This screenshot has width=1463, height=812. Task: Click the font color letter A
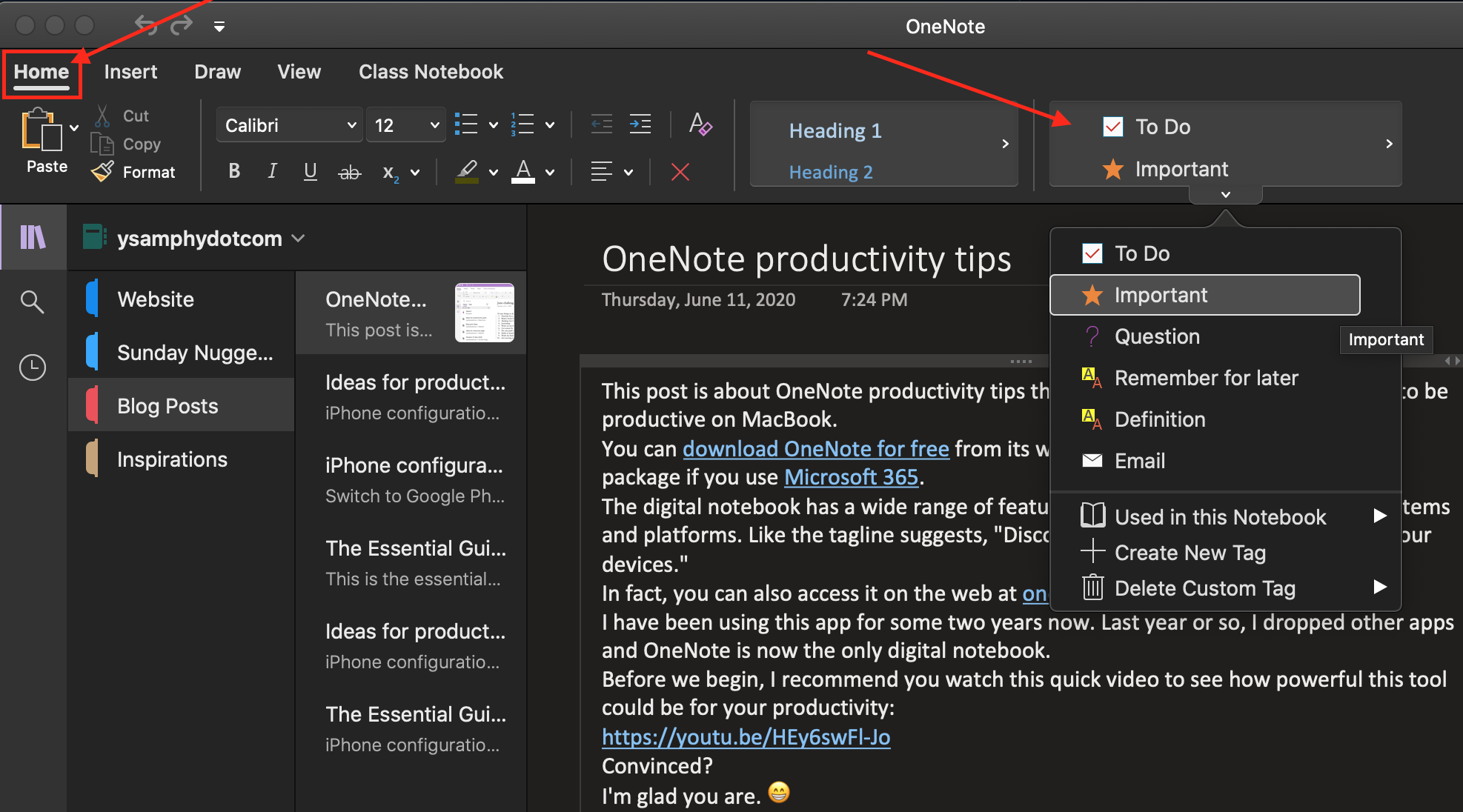pyautogui.click(x=523, y=172)
